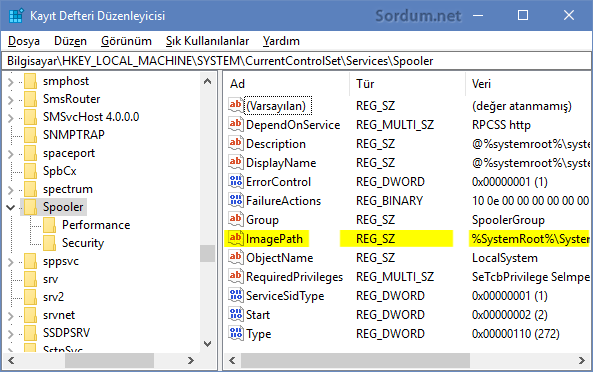Expand the SMSvcHost 4.0.0.0 node
The height and width of the screenshot is (372, 593).
[x=11, y=118]
